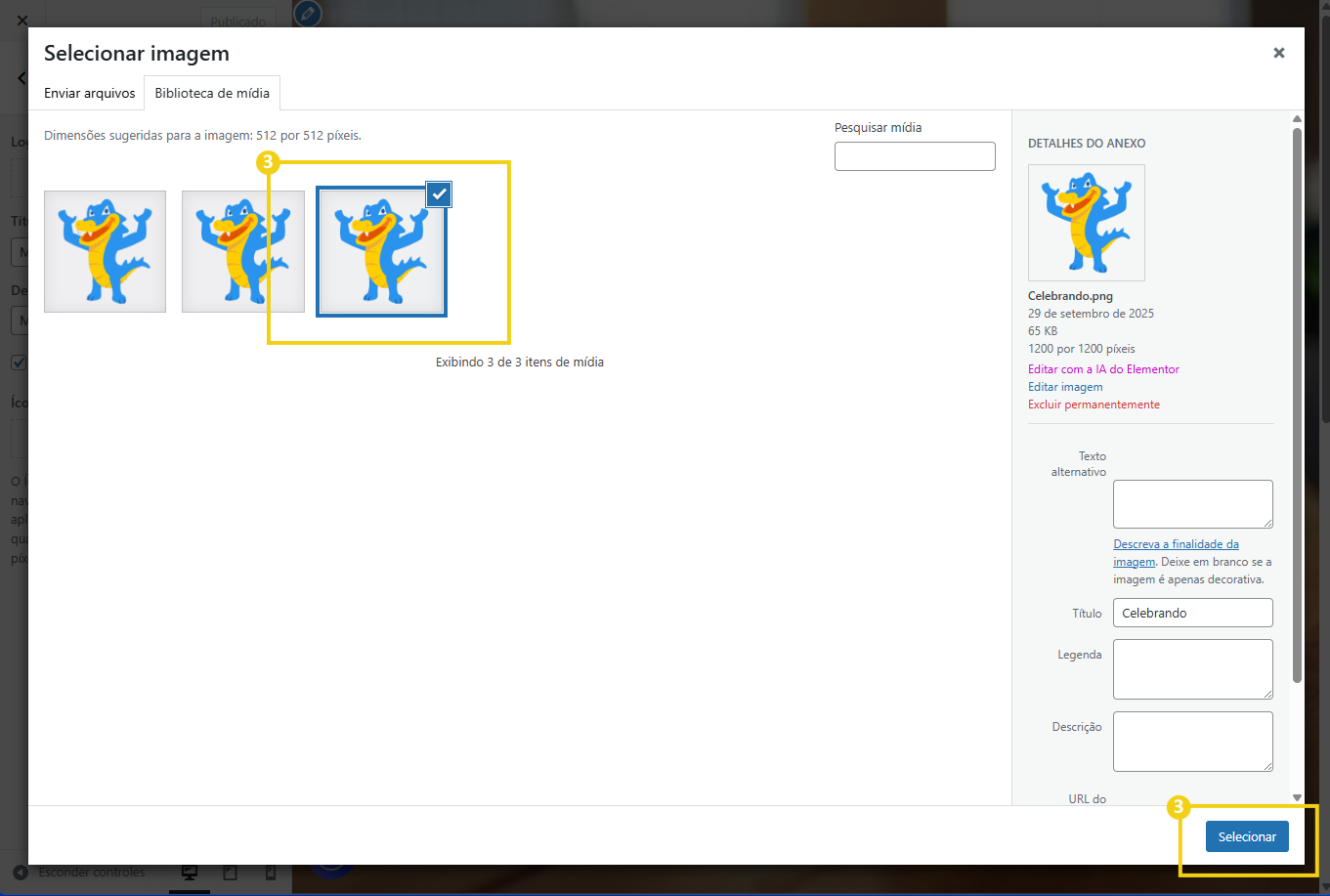Close the Selecionar imagem dialog
Image resolution: width=1330 pixels, height=896 pixels.
pyautogui.click(x=1278, y=54)
